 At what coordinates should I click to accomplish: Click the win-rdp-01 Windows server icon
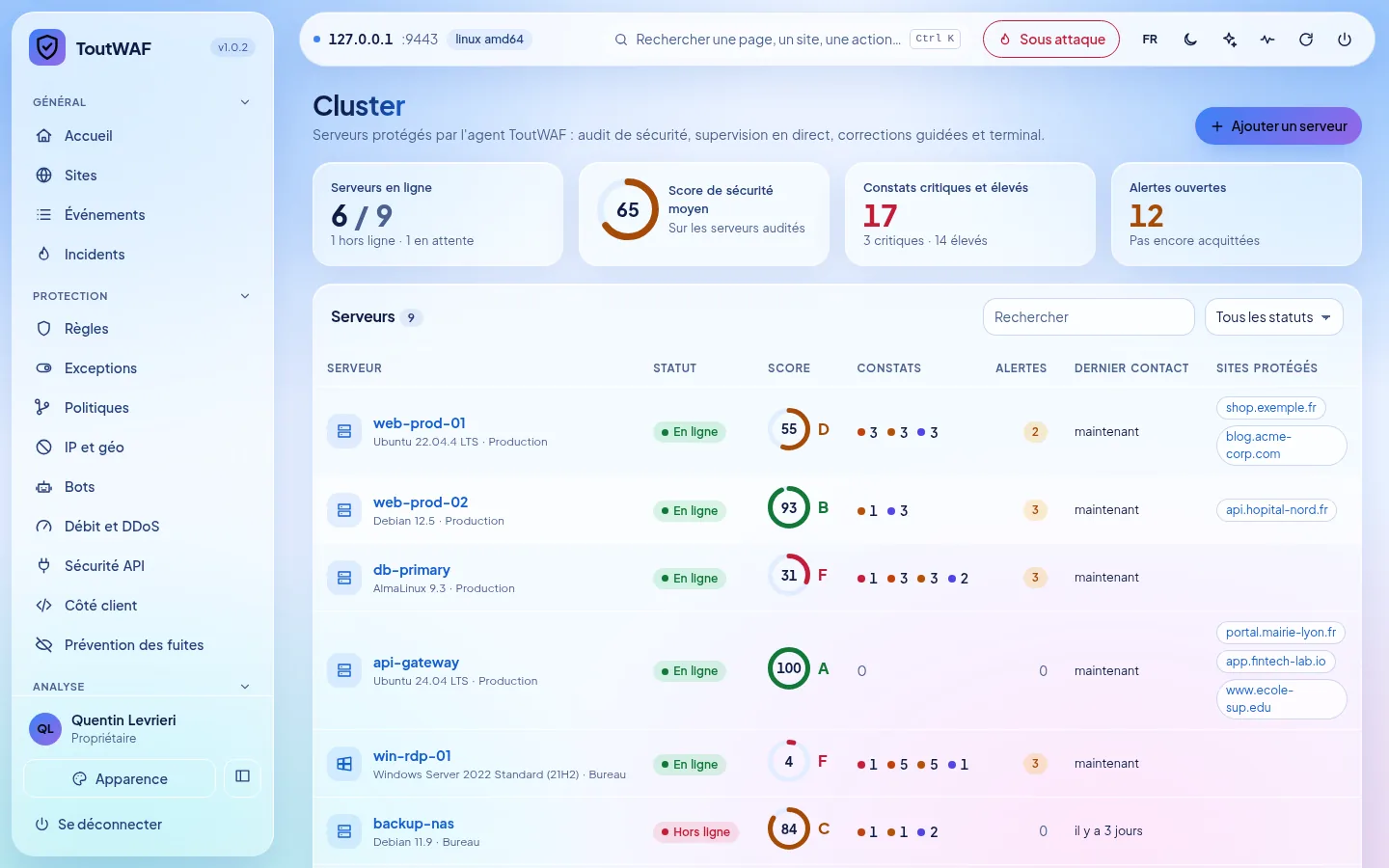click(x=344, y=764)
